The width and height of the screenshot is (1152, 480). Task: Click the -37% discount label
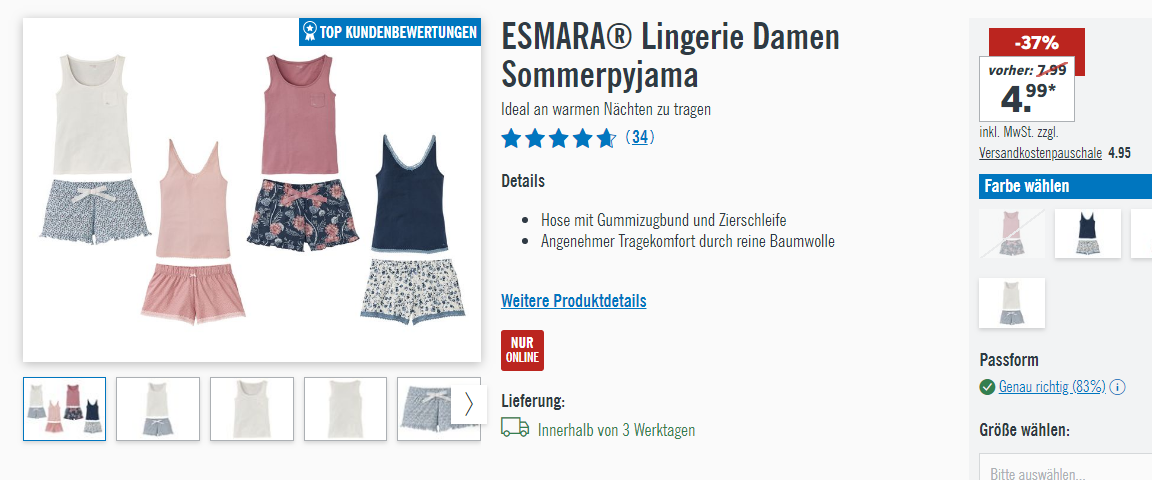pyautogui.click(x=1036, y=43)
